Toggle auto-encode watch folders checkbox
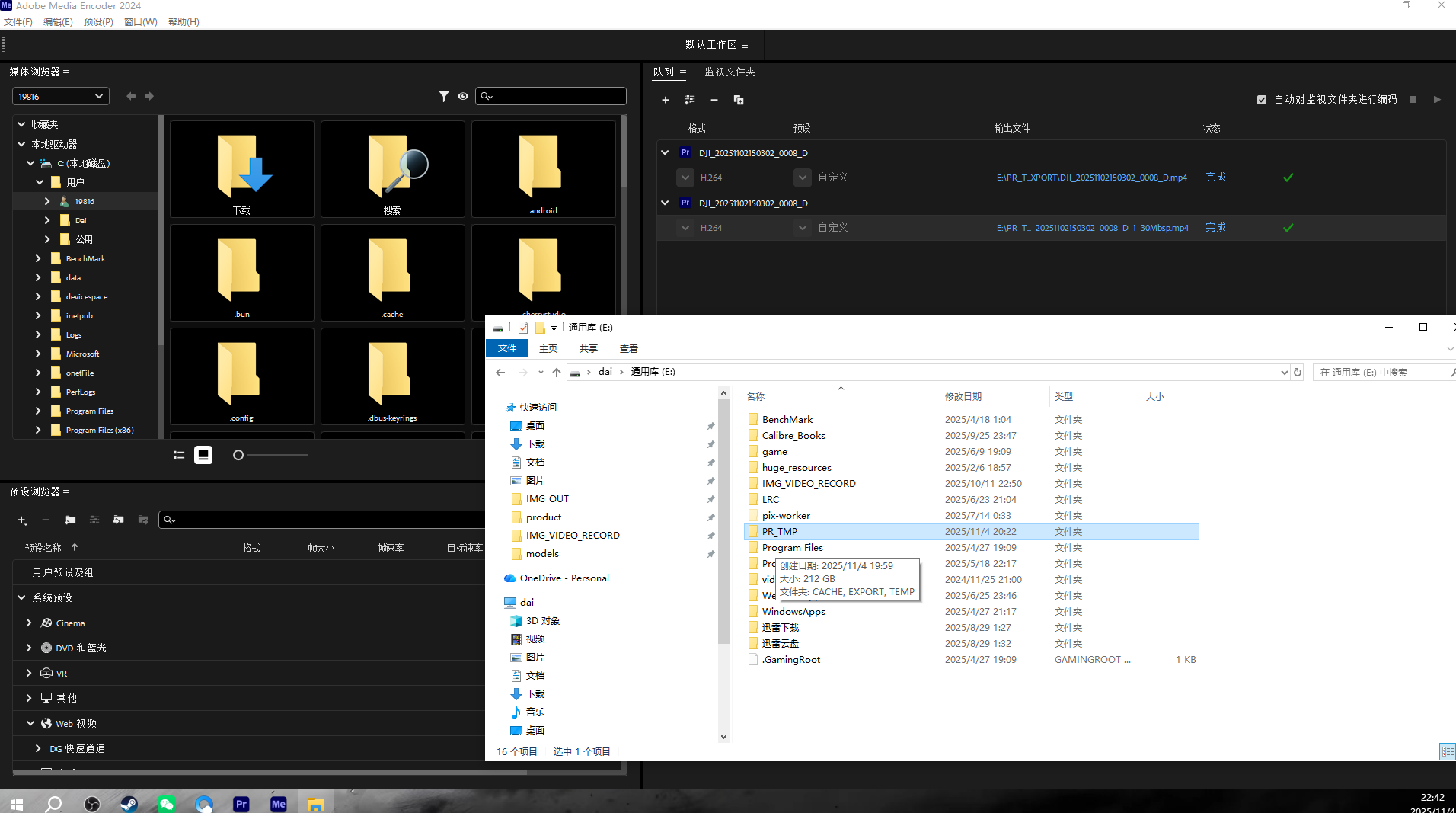Image resolution: width=1456 pixels, height=813 pixels. point(1262,100)
